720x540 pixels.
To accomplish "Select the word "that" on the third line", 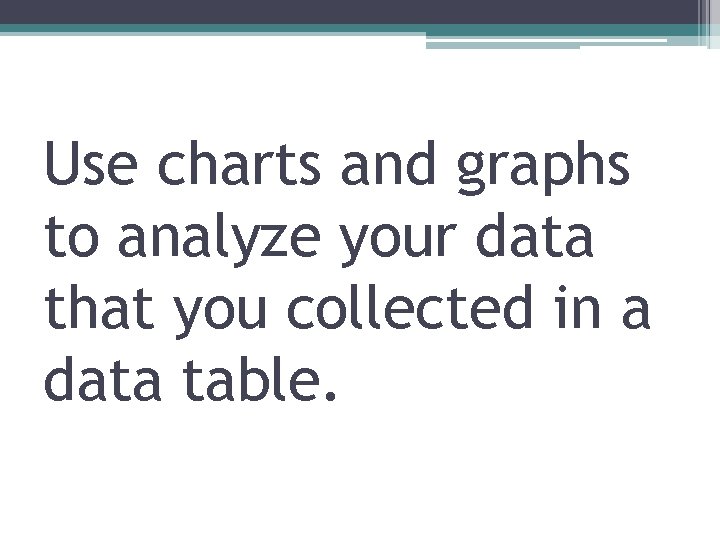I will pyautogui.click(x=99, y=306).
